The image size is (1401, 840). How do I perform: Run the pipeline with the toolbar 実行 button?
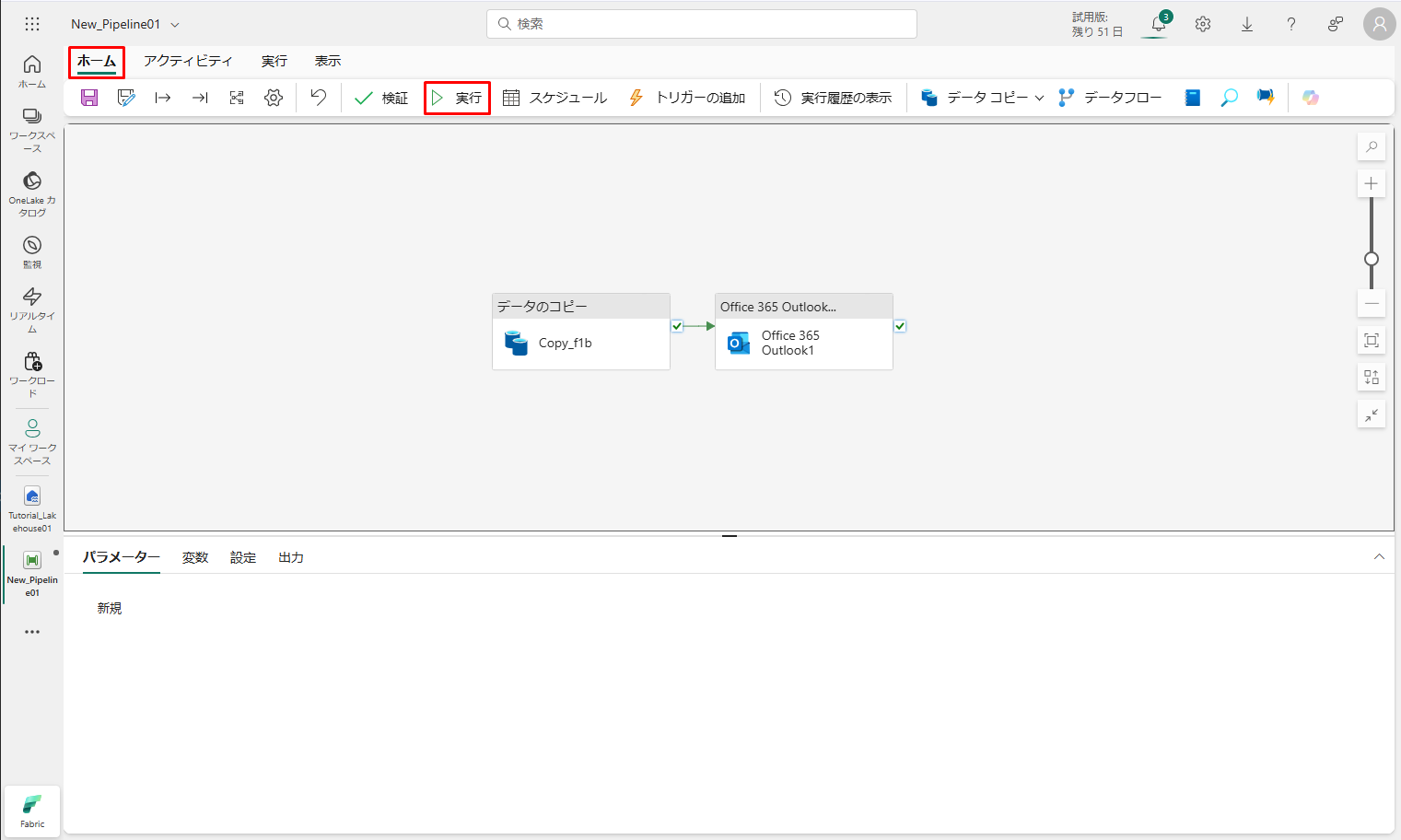pos(457,98)
